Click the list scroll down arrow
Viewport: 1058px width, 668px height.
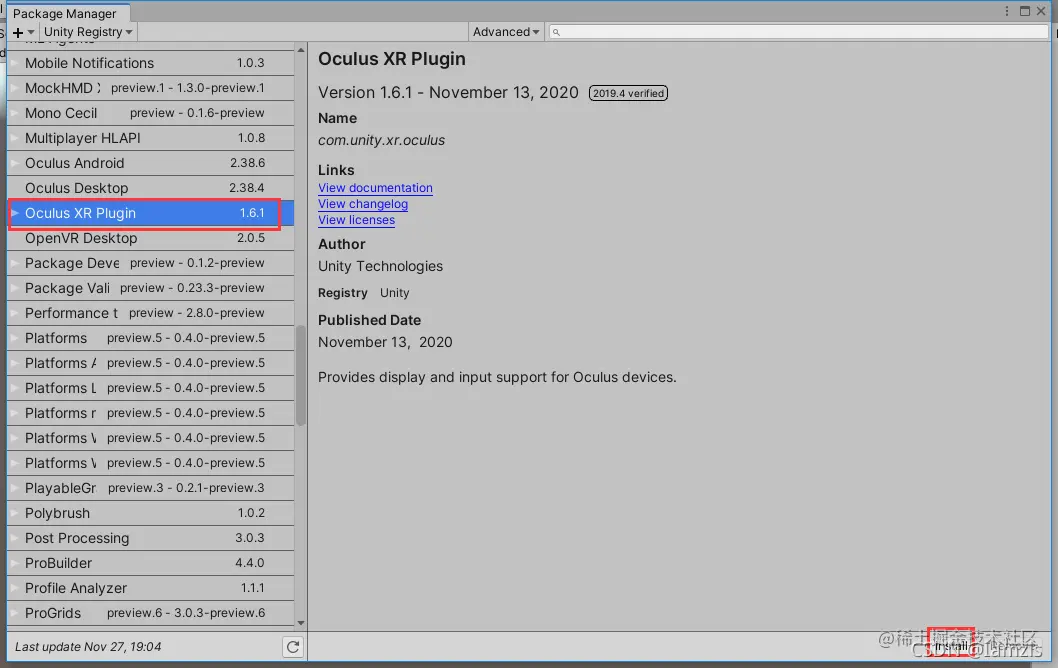coord(301,623)
